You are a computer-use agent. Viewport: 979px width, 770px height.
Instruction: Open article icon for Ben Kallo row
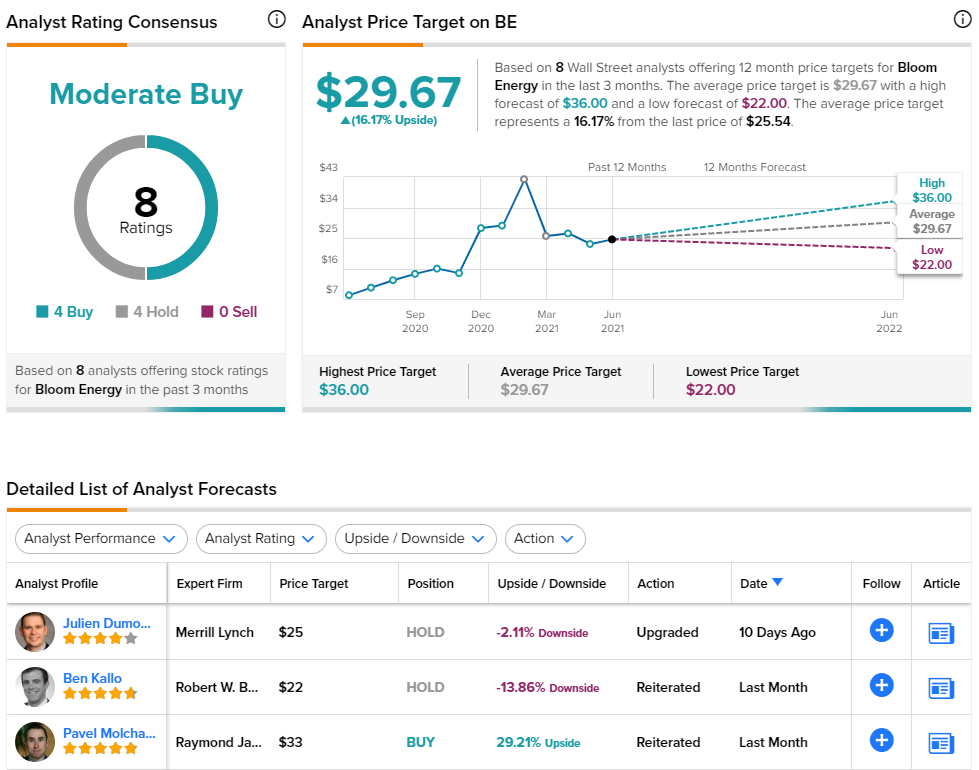[941, 688]
